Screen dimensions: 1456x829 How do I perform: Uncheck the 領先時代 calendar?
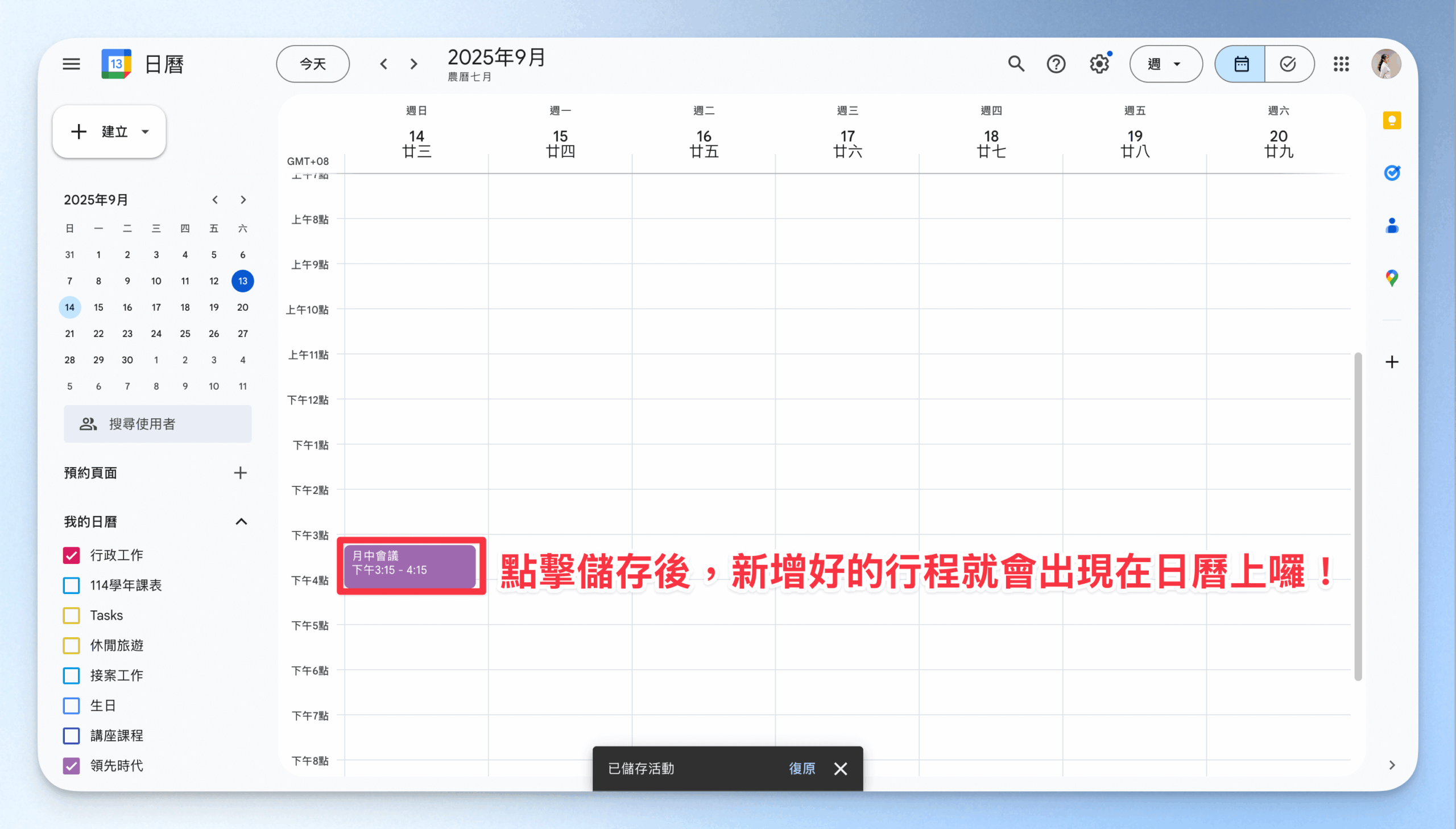[x=72, y=766]
